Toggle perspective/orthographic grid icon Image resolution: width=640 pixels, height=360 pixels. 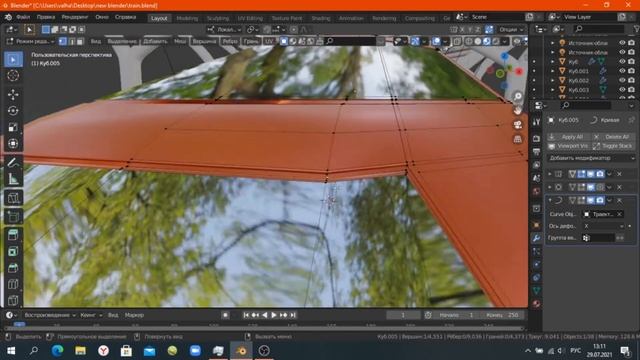[518, 139]
